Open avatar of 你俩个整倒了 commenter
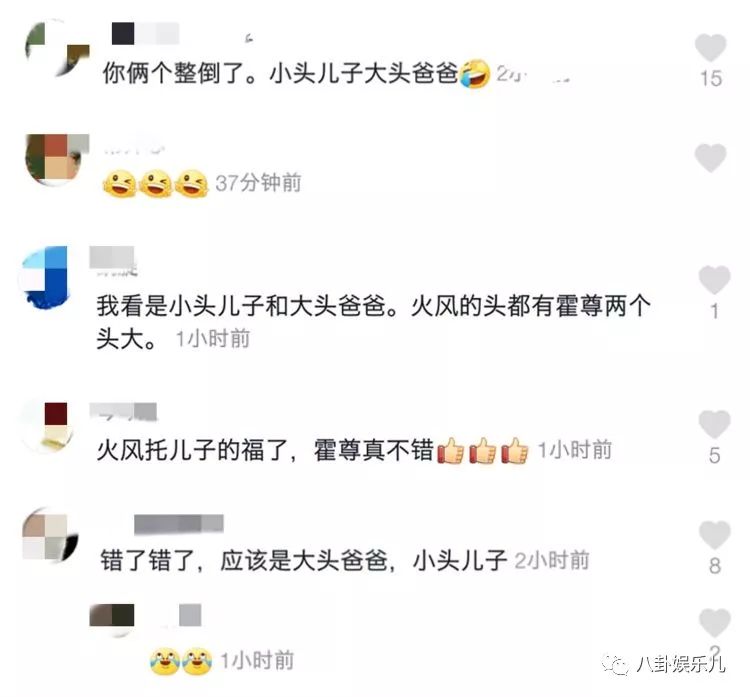The width and height of the screenshot is (750, 697). pyautogui.click(x=56, y=48)
